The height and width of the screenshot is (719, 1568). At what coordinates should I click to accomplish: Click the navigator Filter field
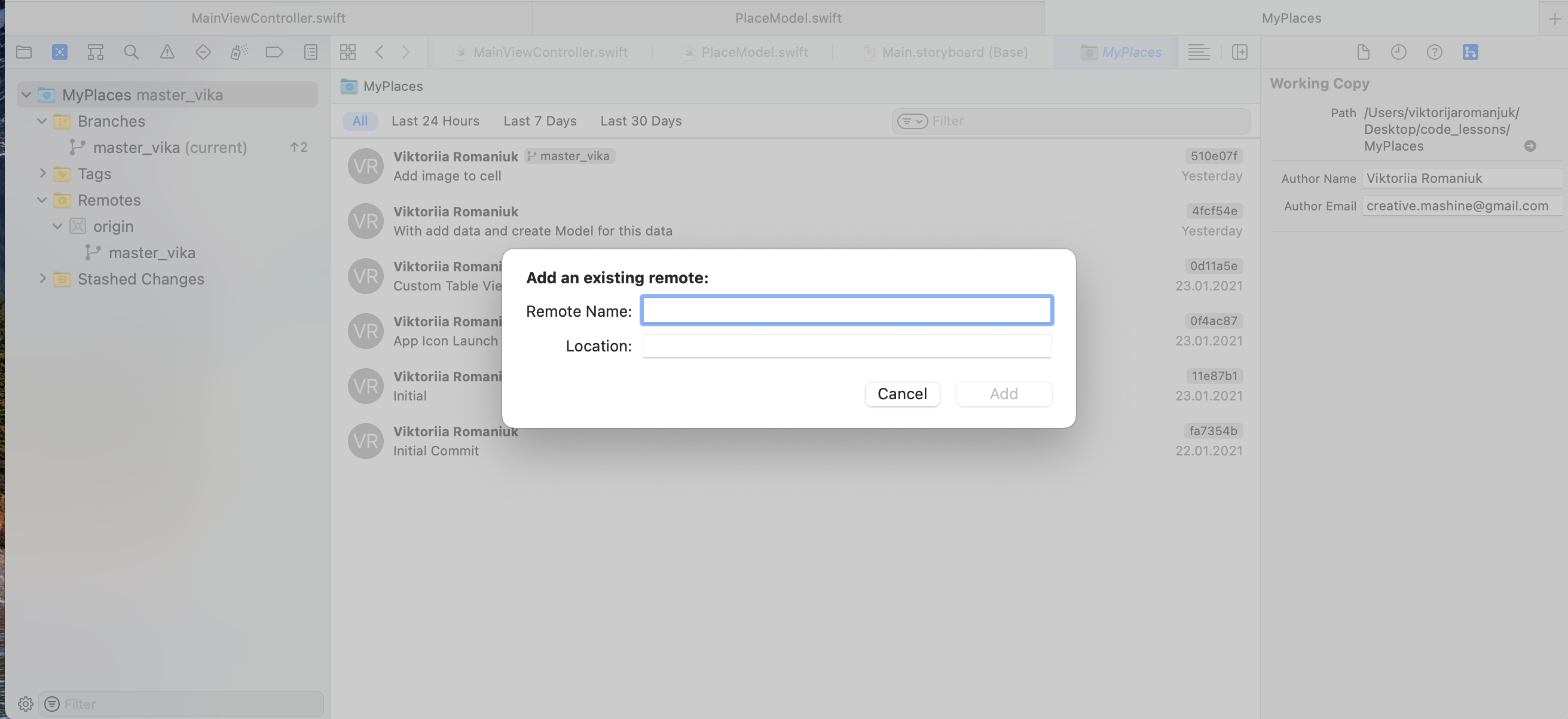pyautogui.click(x=181, y=704)
